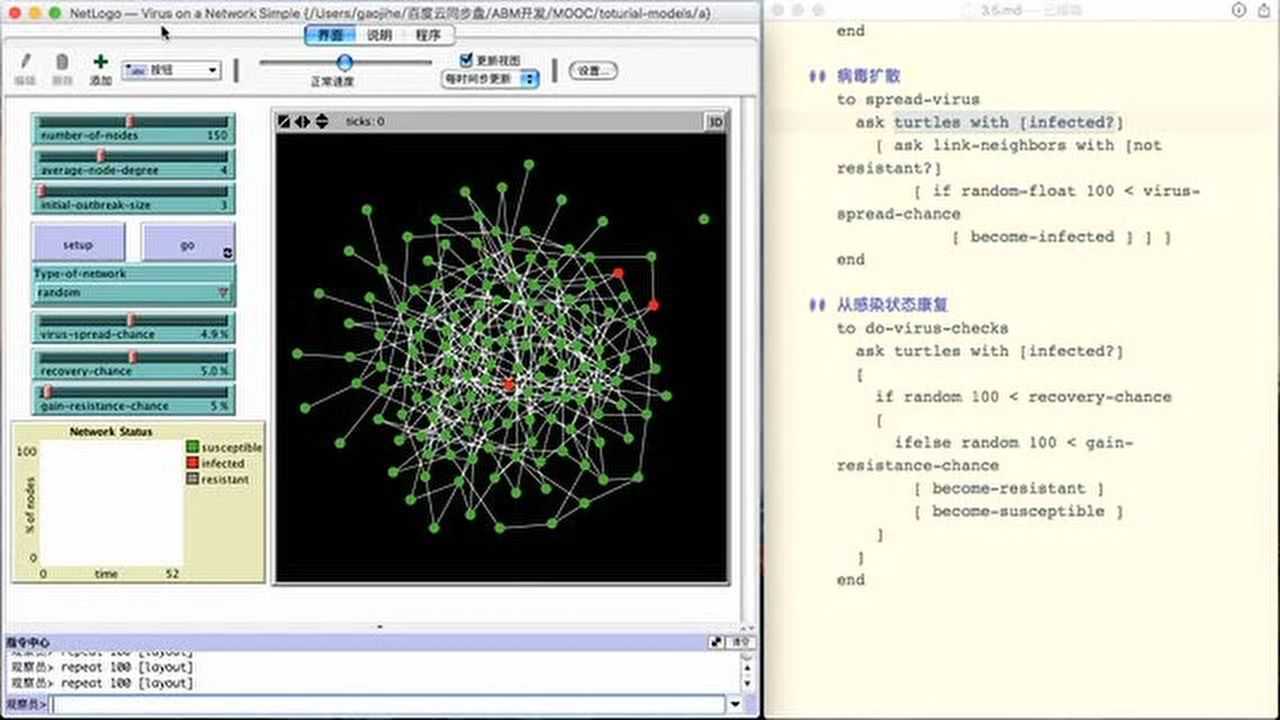Open the widget type dropdown showing 按钮
The image size is (1280, 720).
click(171, 70)
